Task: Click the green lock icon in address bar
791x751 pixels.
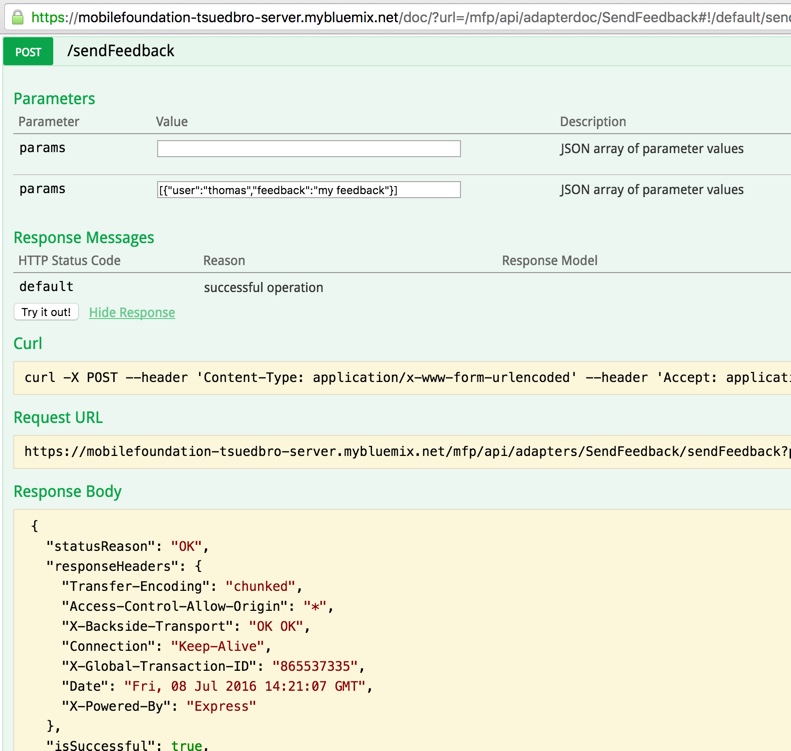Action: (x=16, y=17)
